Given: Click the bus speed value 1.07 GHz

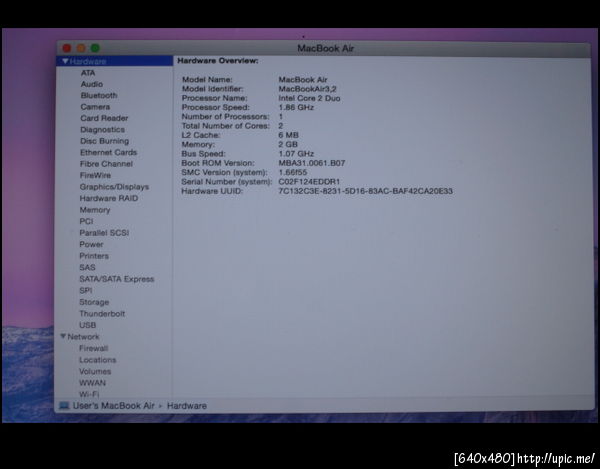Looking at the screenshot, I should 296,153.
